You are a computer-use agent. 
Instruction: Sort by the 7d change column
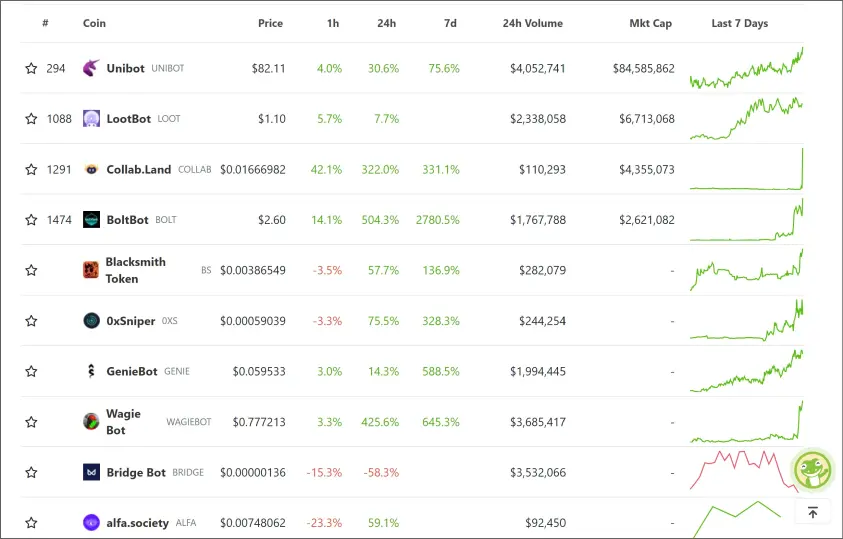point(451,23)
